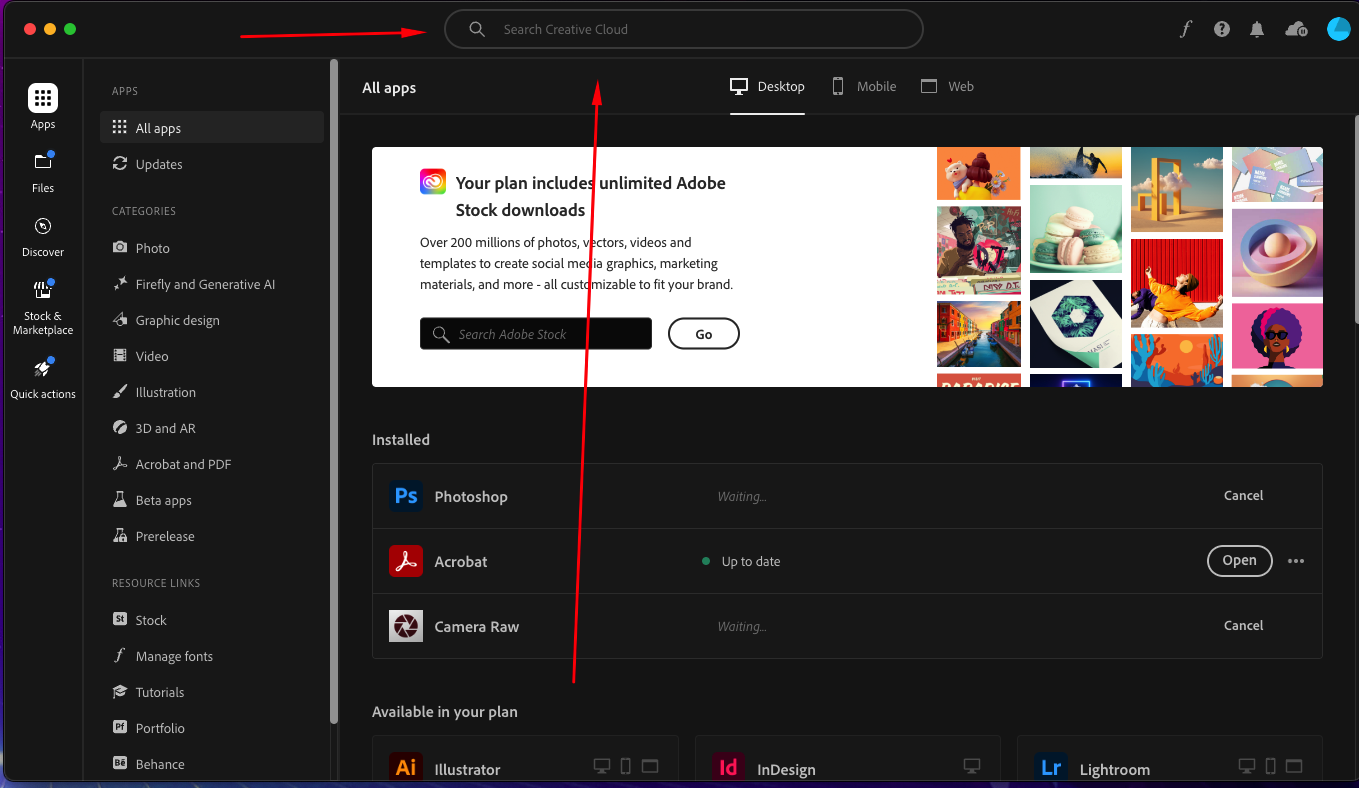
Task: Click the macaron stock image thumbnail
Action: [x=1075, y=228]
